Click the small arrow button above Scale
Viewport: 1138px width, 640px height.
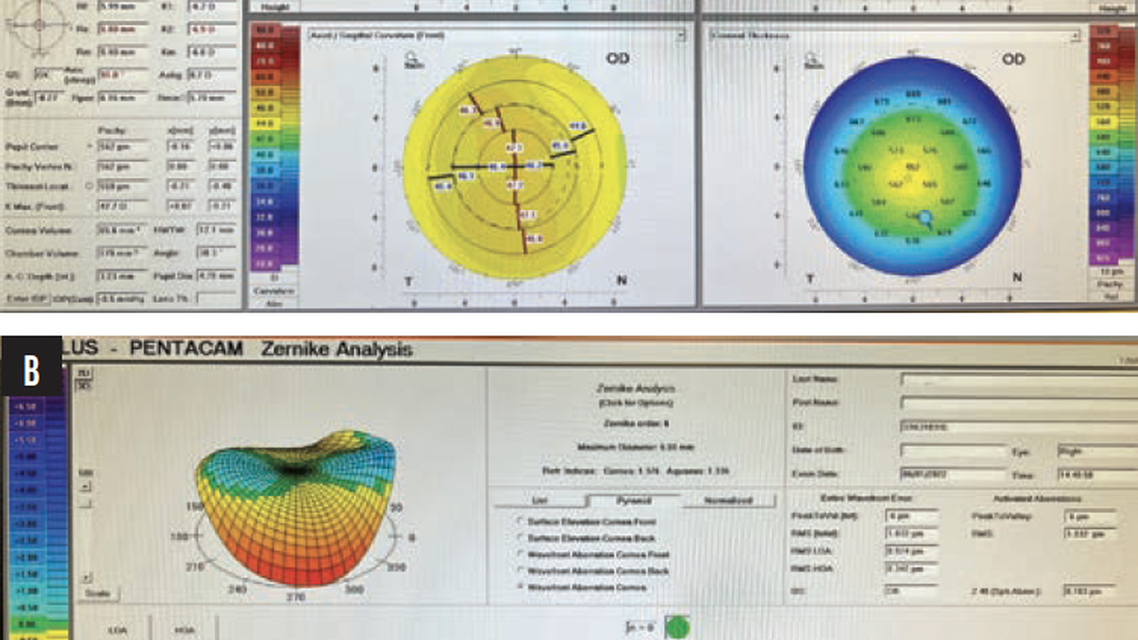[86, 578]
